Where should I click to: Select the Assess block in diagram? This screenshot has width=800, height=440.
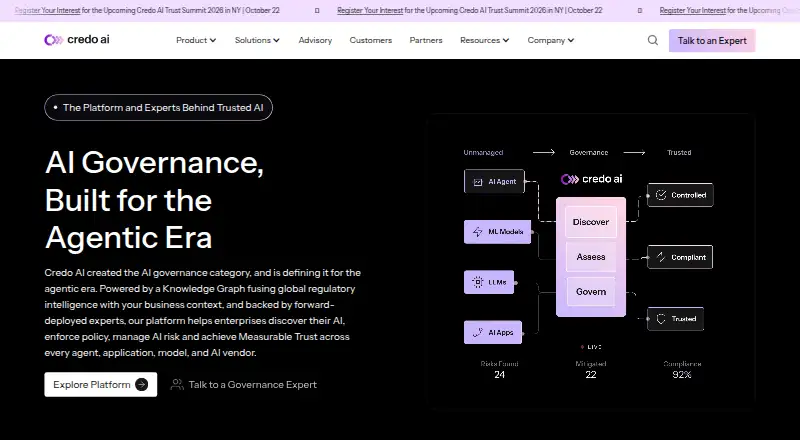pyautogui.click(x=591, y=257)
